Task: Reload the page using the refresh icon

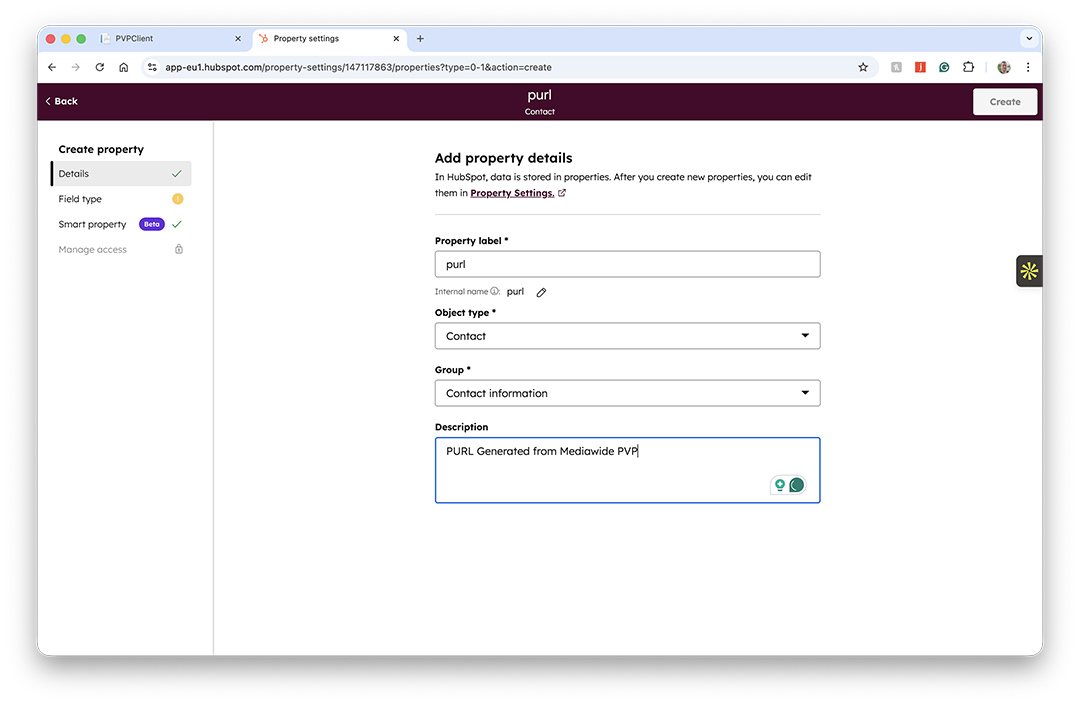Action: pyautogui.click(x=100, y=67)
